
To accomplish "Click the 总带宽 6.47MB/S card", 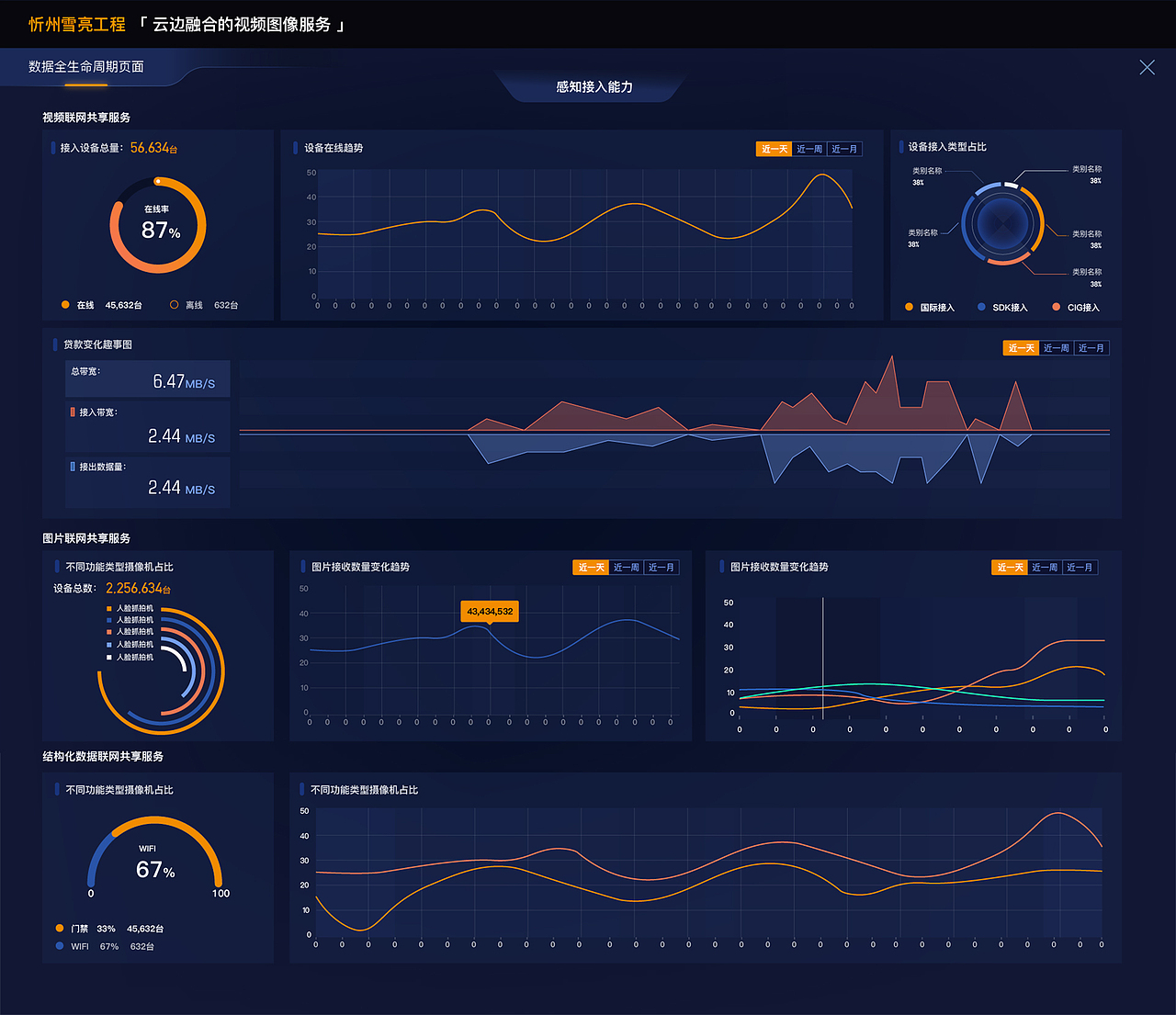I will tap(148, 378).
